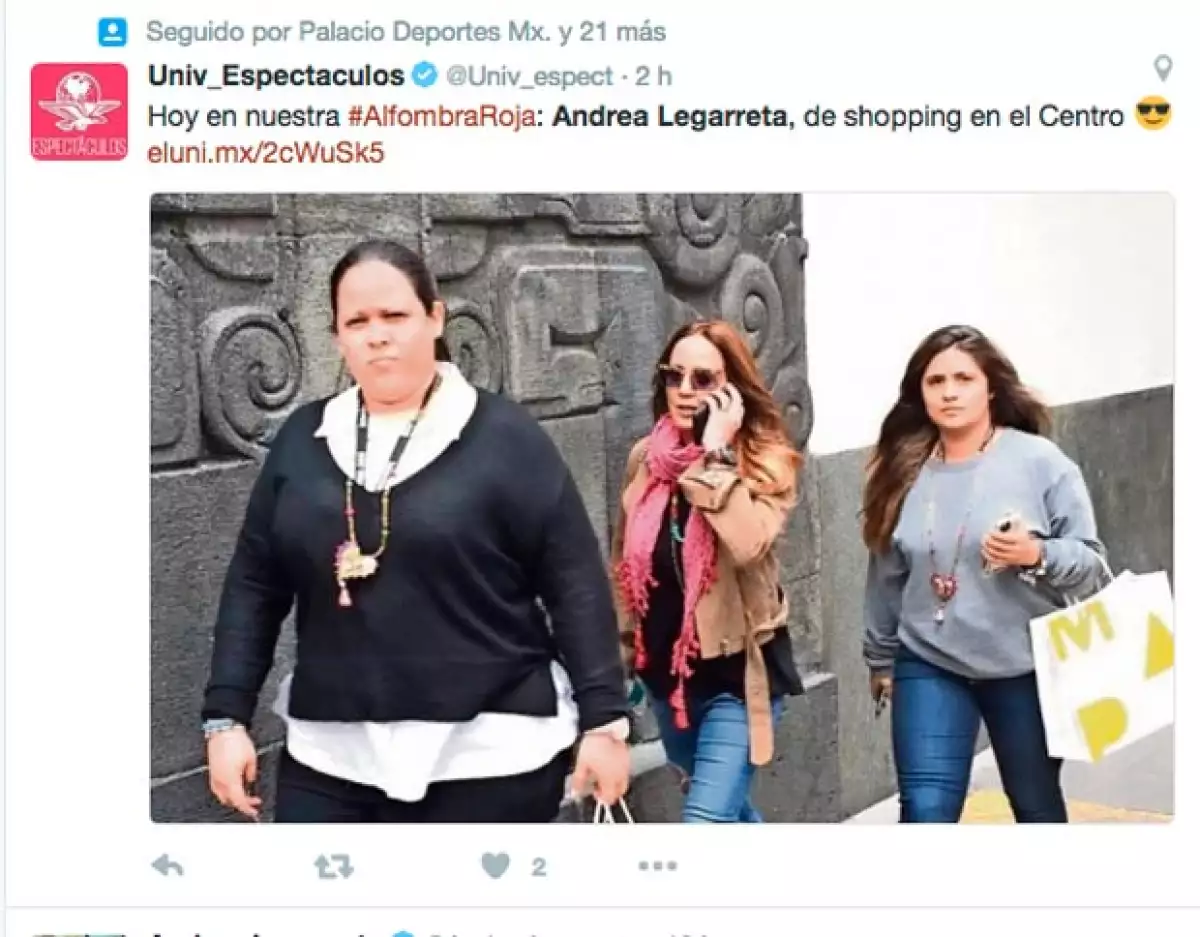
Task: Open the three-dots more options menu
Action: coord(657,866)
